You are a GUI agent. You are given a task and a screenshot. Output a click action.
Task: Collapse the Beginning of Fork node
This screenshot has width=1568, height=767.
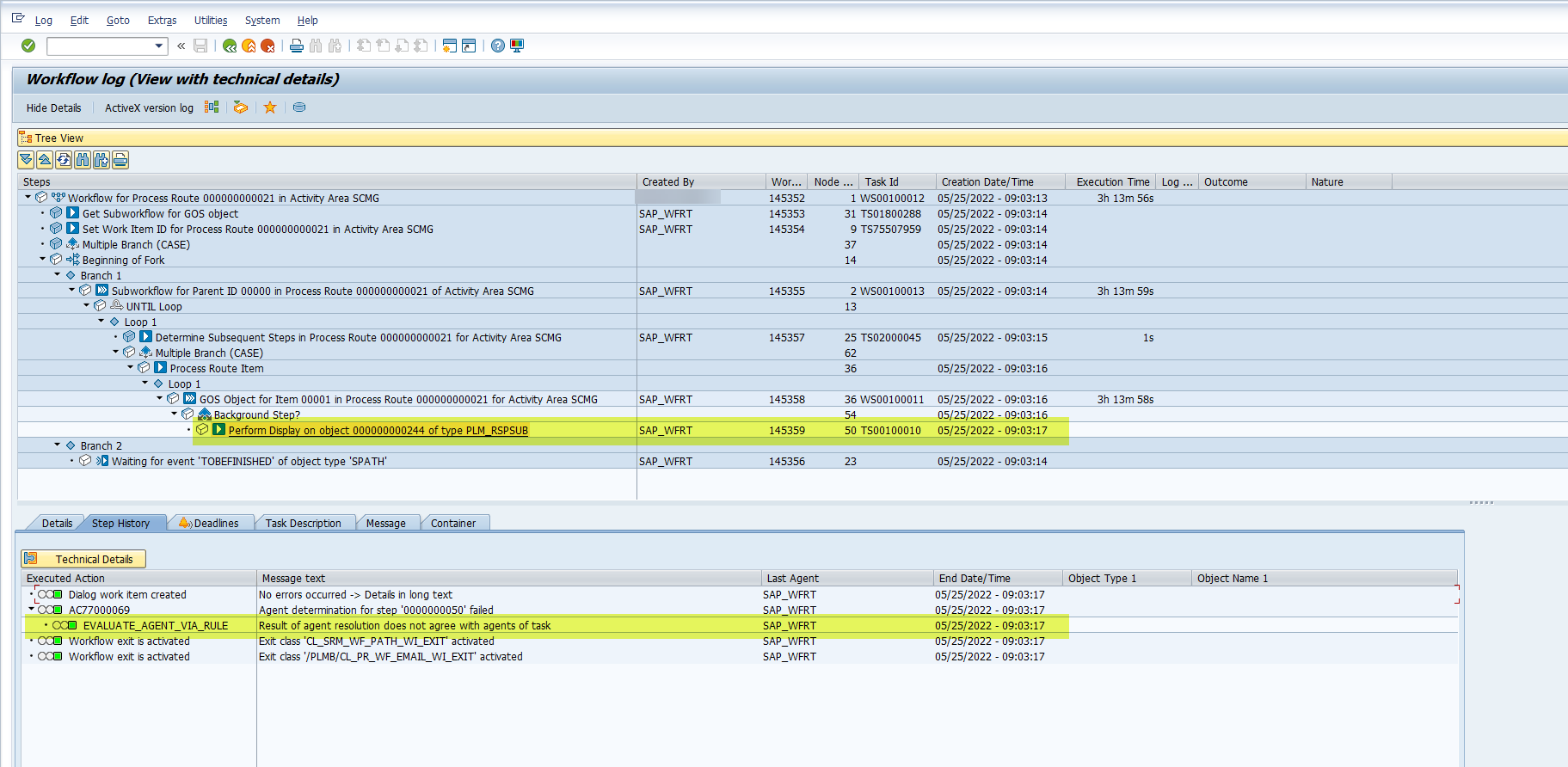click(43, 260)
